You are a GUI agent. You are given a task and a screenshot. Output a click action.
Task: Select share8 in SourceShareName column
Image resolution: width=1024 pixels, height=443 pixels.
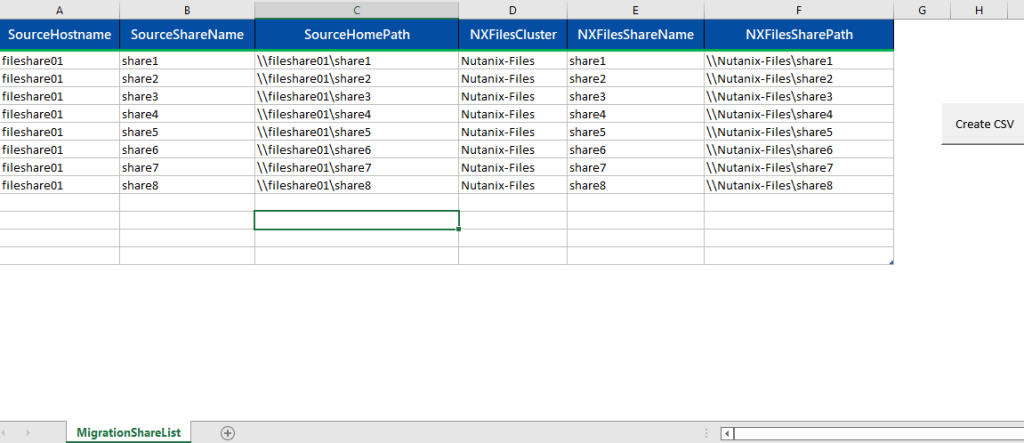coord(187,184)
